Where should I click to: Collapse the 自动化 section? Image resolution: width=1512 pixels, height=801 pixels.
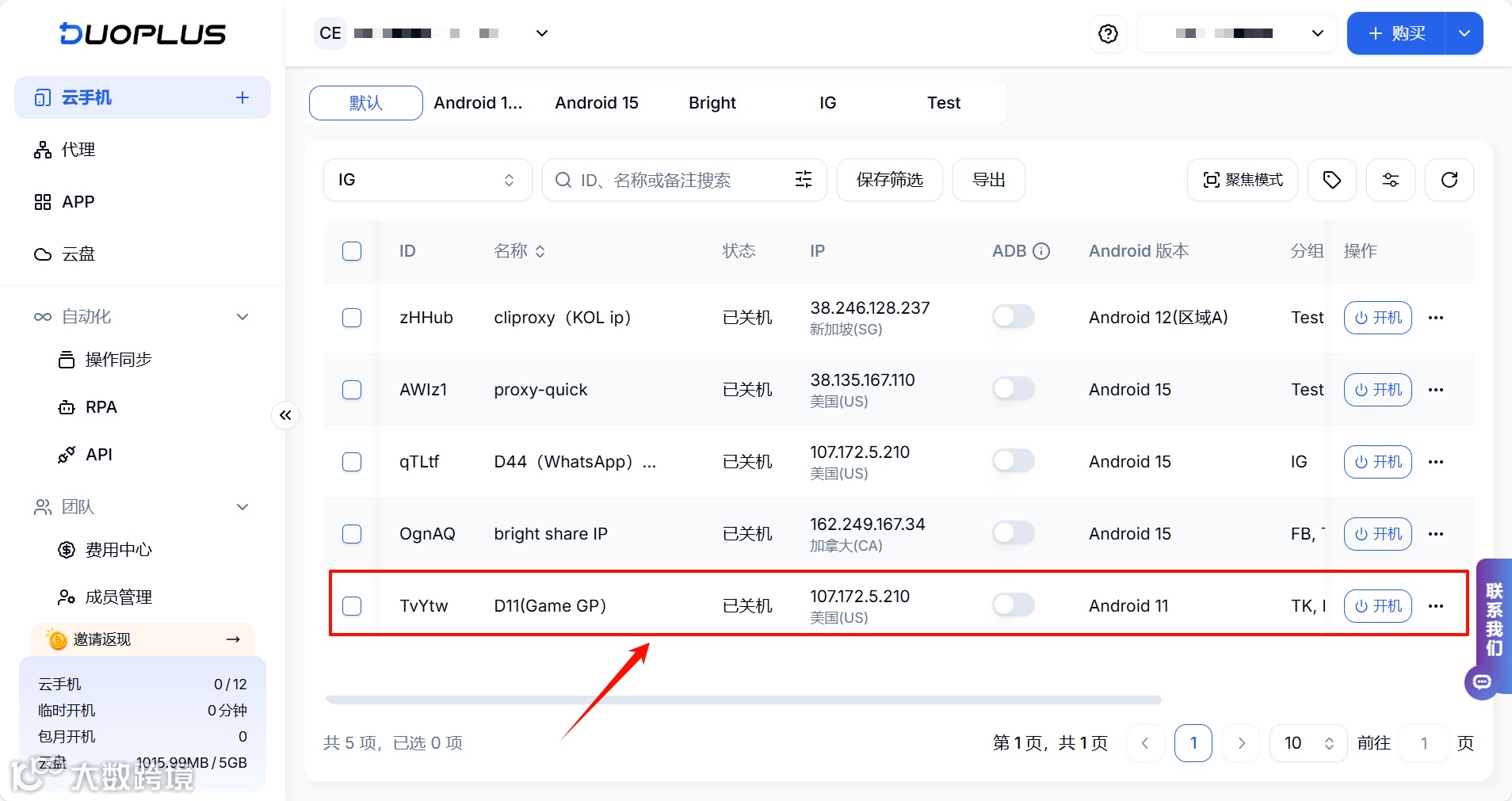(242, 317)
